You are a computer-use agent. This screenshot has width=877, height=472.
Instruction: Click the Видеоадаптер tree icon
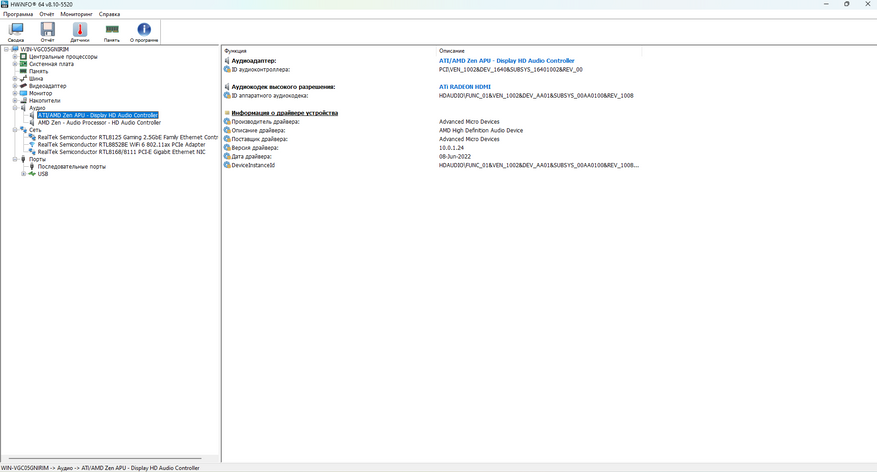pos(23,86)
